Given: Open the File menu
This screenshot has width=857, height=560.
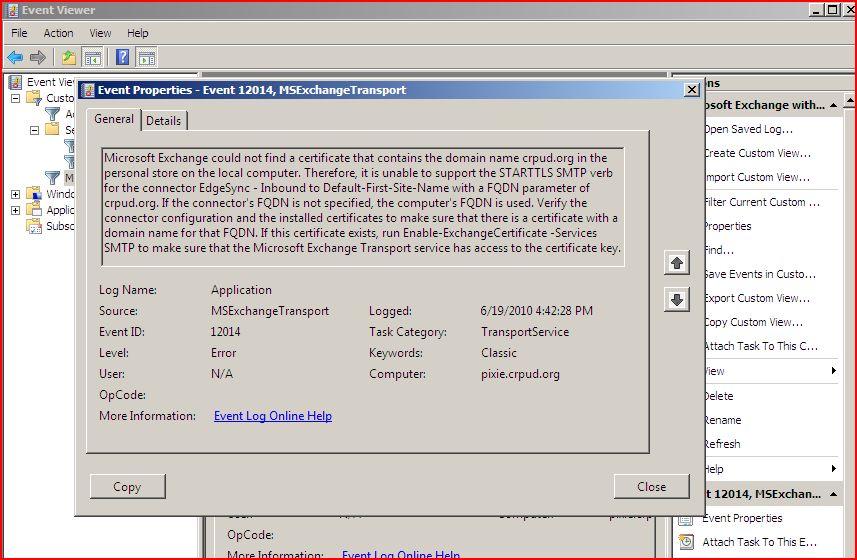Looking at the screenshot, I should (x=19, y=33).
